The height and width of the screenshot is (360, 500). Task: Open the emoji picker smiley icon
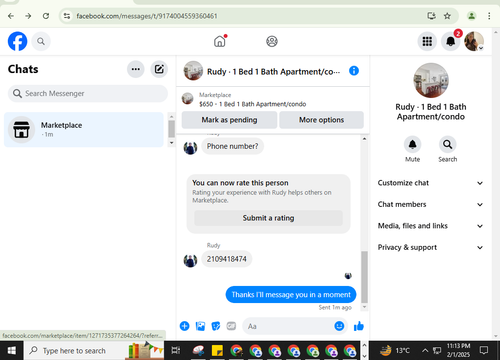point(339,326)
